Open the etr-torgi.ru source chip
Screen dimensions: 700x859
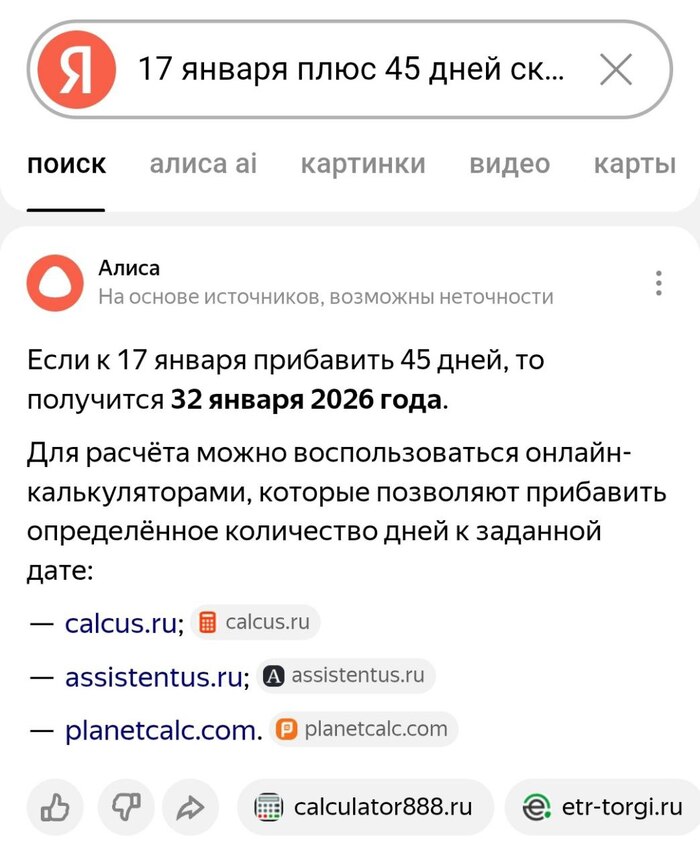597,807
